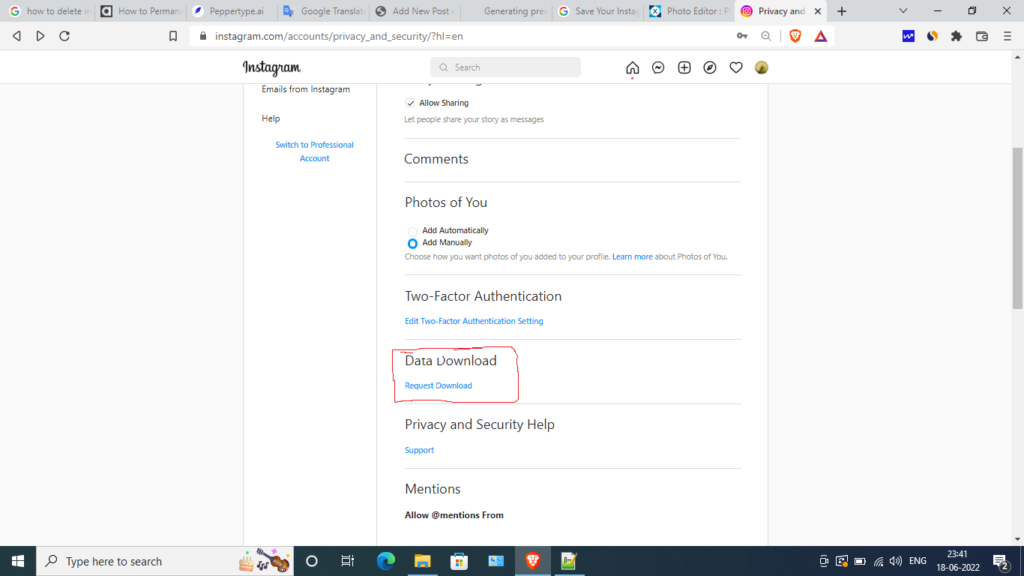This screenshot has width=1024, height=576.
Task: Open Instagram home feed icon
Action: pos(632,67)
